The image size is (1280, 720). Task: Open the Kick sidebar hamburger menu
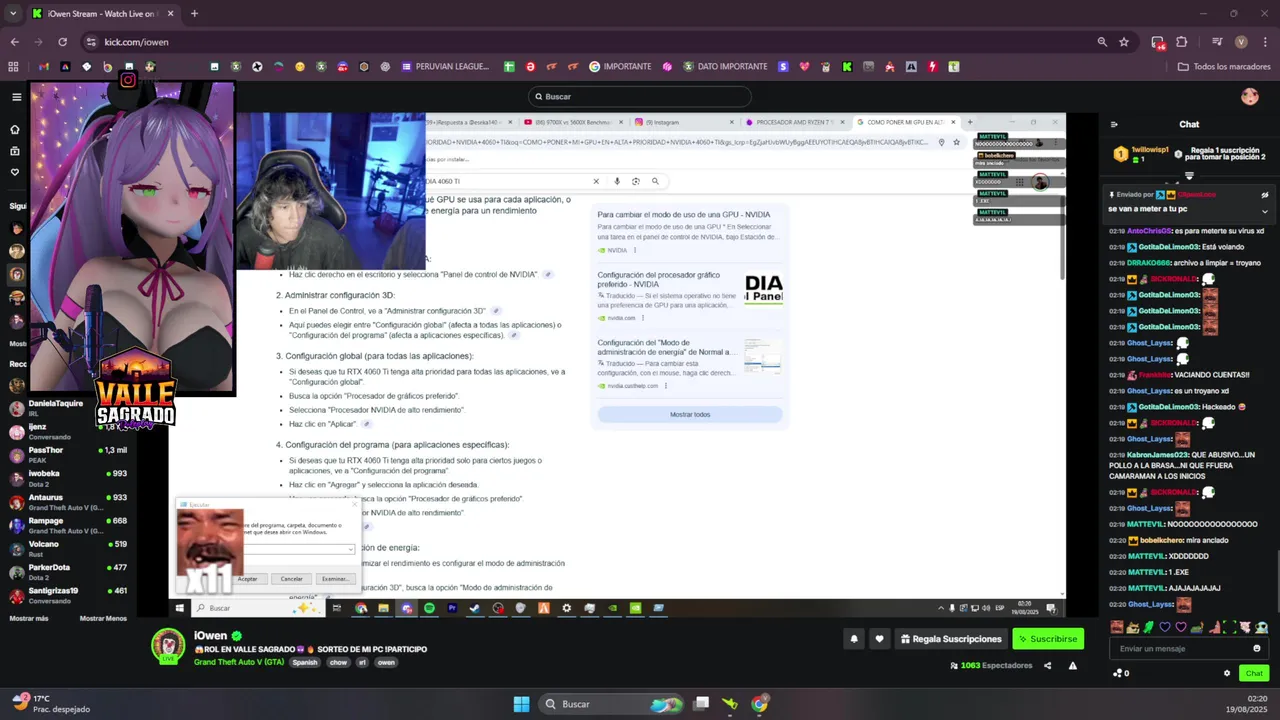[x=16, y=97]
